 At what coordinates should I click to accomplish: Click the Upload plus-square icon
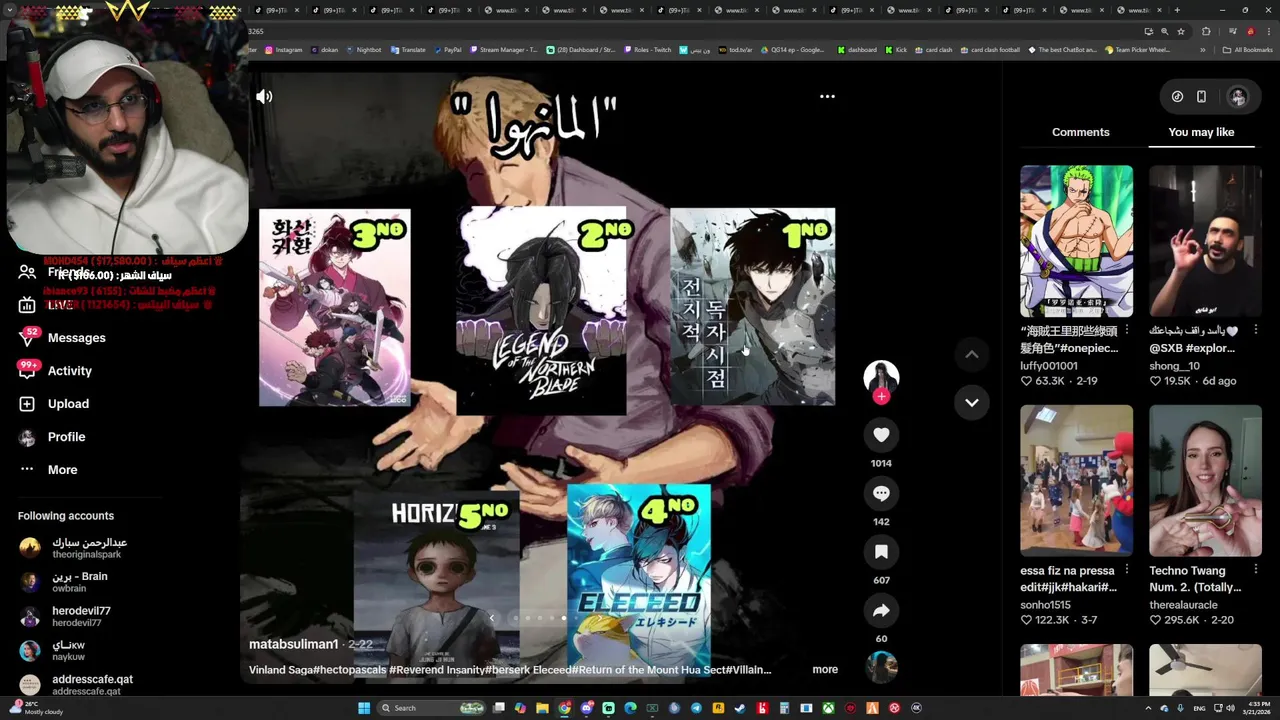pyautogui.click(x=27, y=404)
